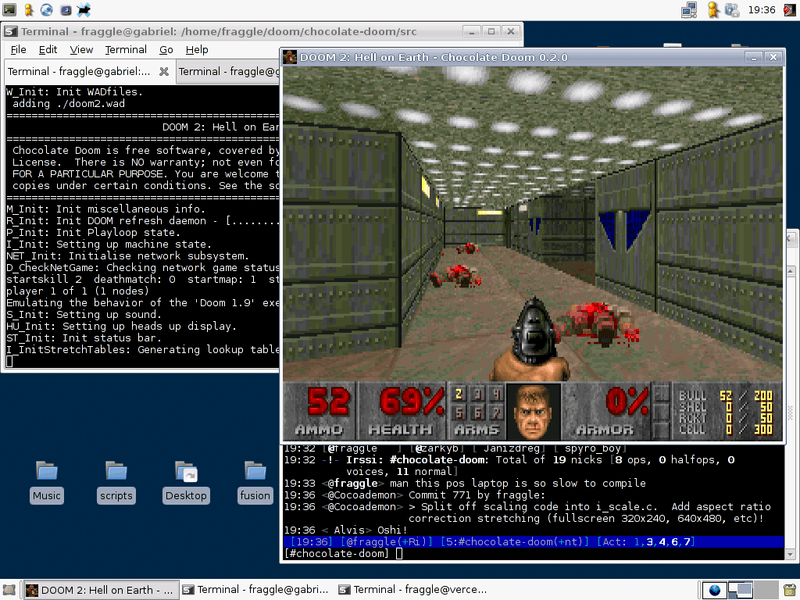Open the scripts folder on the desktop

116,482
